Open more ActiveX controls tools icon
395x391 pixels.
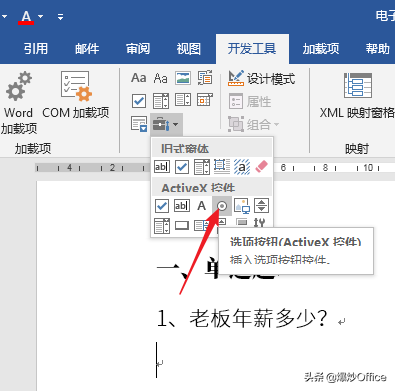tap(260, 223)
